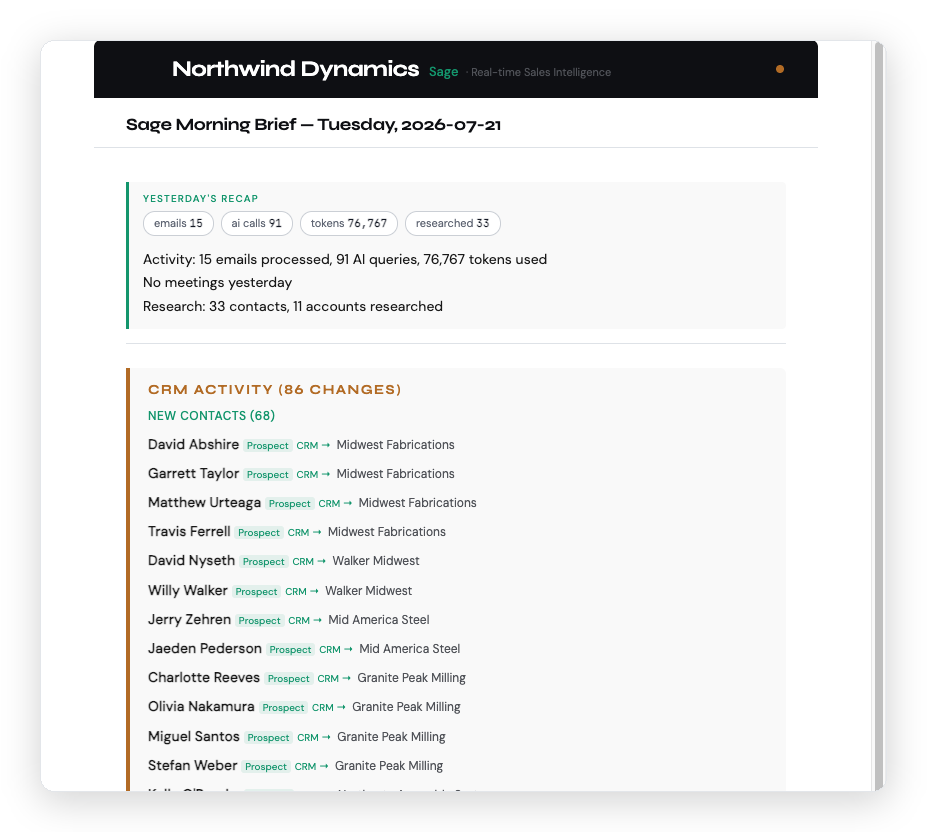This screenshot has width=927, height=832.
Task: Open contact Garrett Taylor
Action: click(x=193, y=474)
